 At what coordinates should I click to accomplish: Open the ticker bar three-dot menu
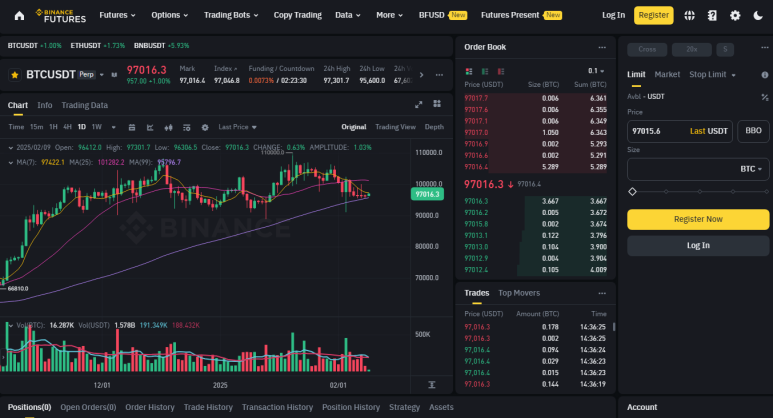tap(439, 75)
